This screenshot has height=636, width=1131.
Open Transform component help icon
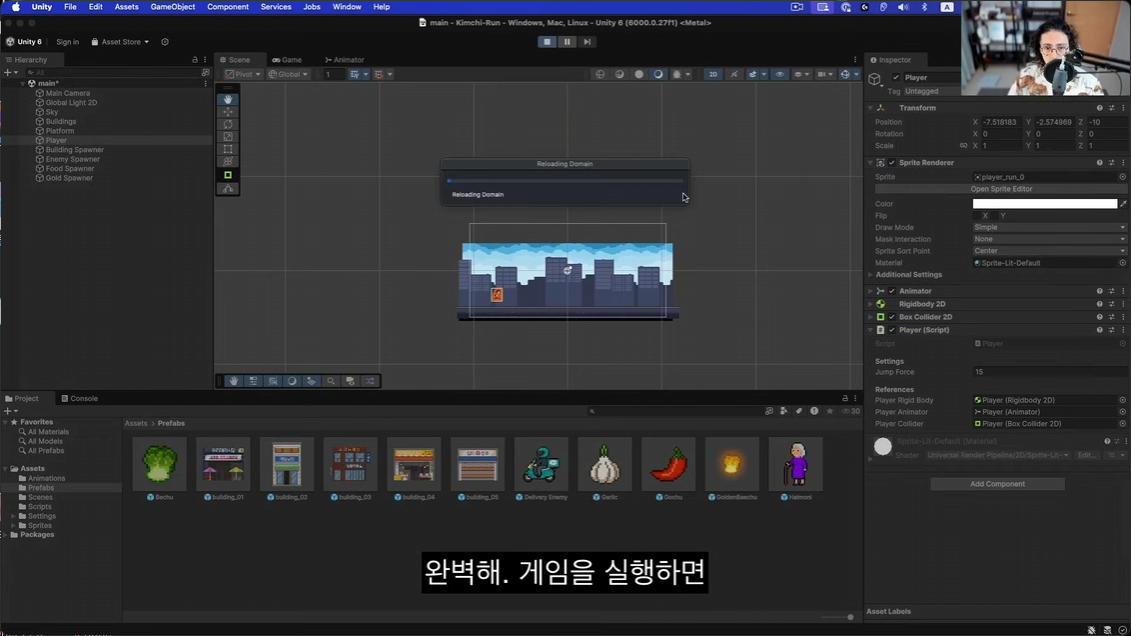[x=1099, y=108]
